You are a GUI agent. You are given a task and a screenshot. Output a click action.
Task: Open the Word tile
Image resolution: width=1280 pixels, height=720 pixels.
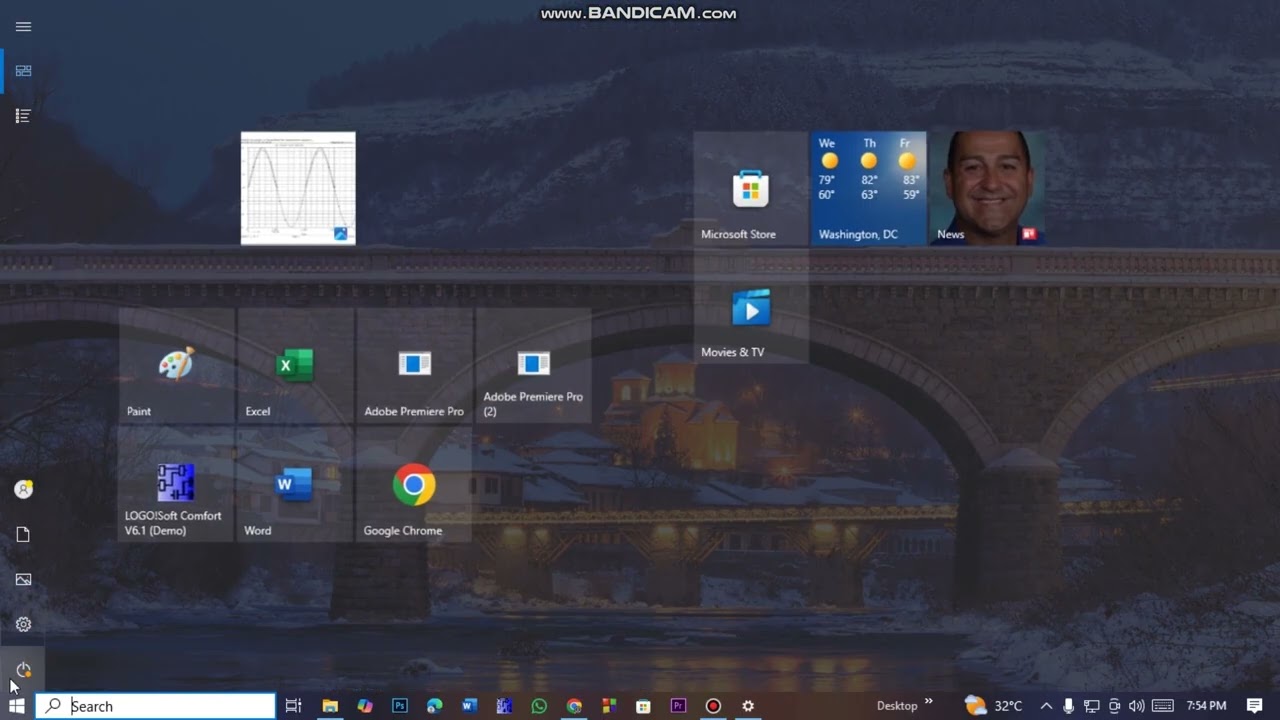[295, 484]
